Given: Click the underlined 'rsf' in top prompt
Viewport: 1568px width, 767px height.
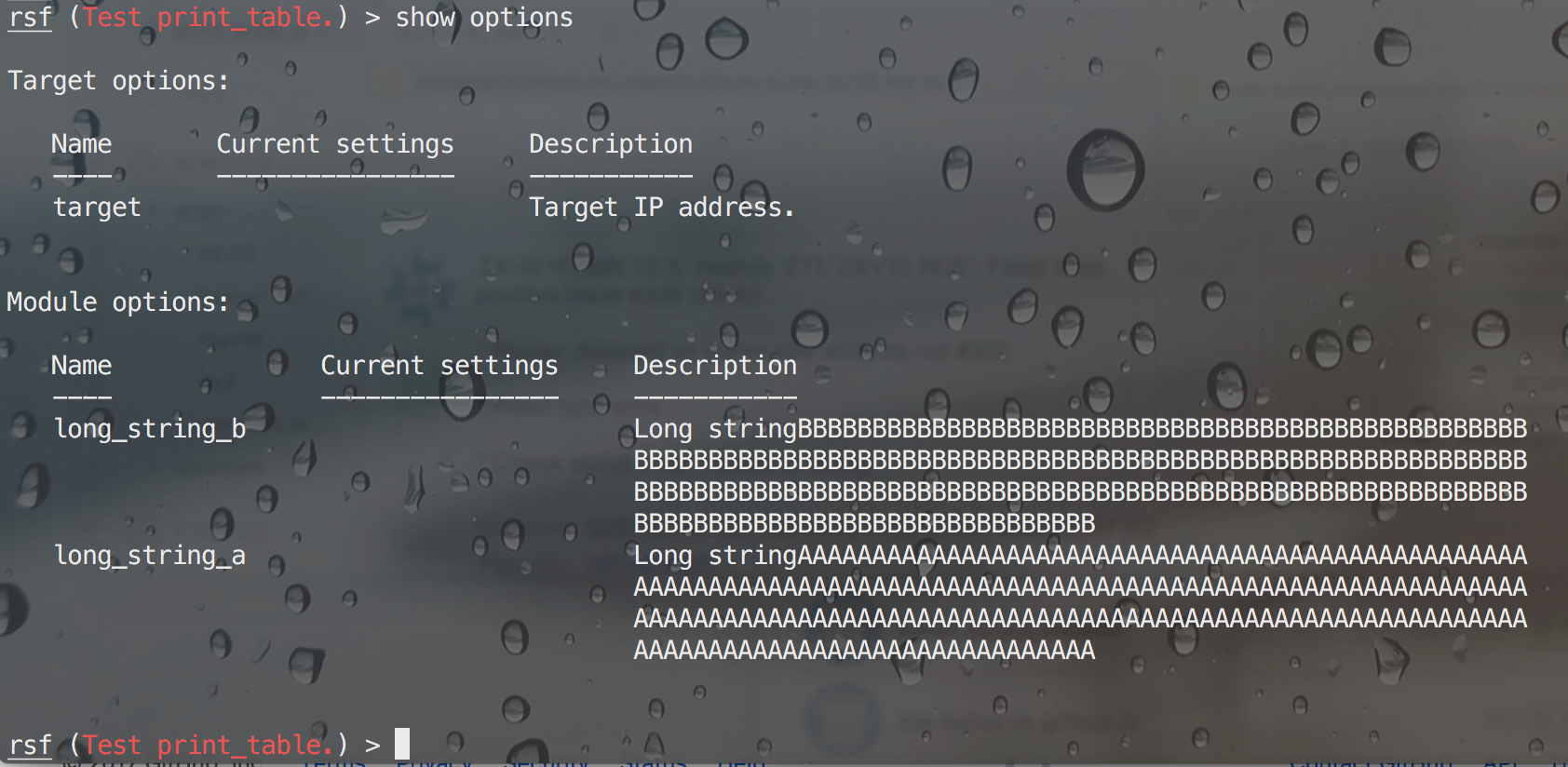Looking at the screenshot, I should coord(30,19).
